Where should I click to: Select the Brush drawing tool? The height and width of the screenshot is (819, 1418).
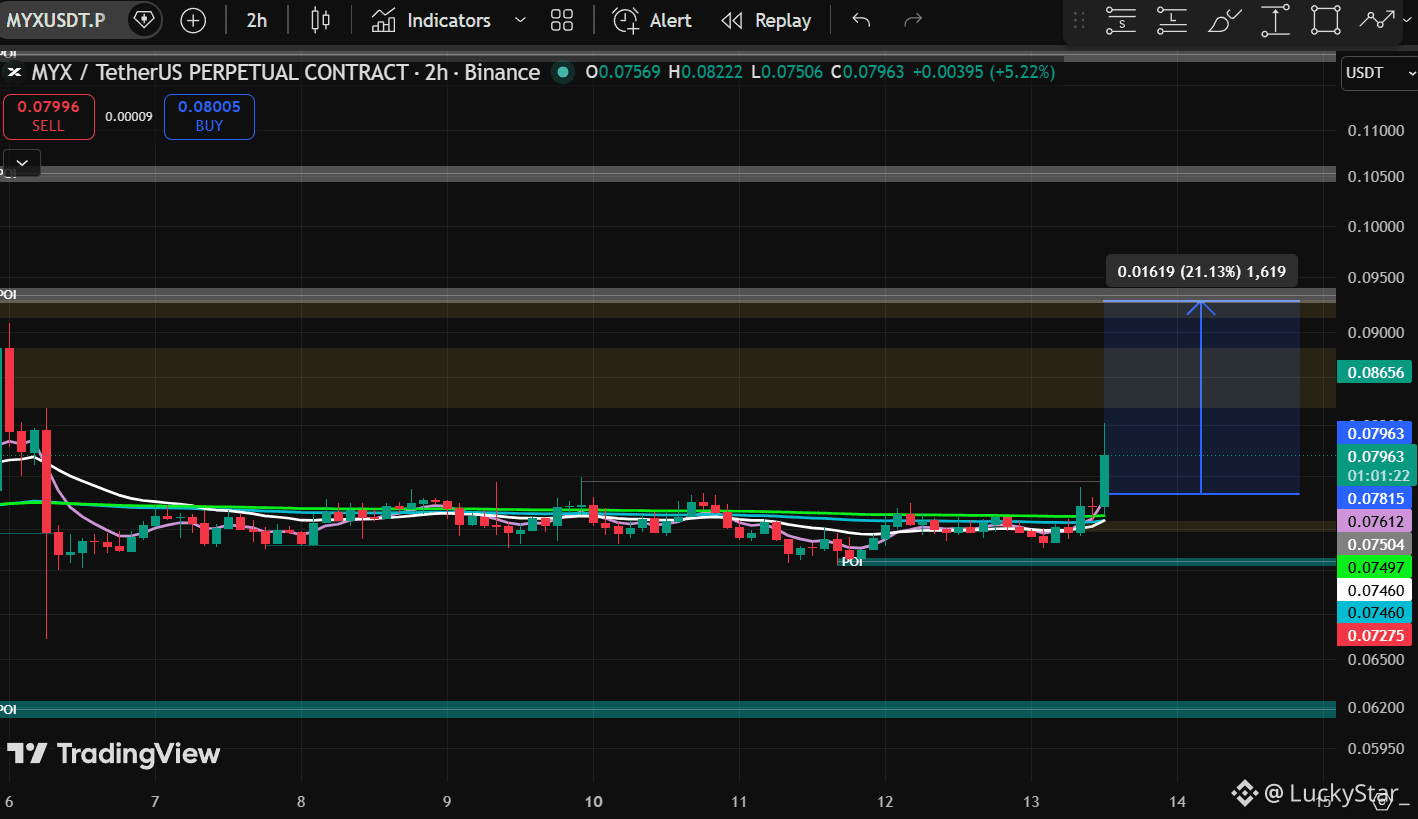1224,20
